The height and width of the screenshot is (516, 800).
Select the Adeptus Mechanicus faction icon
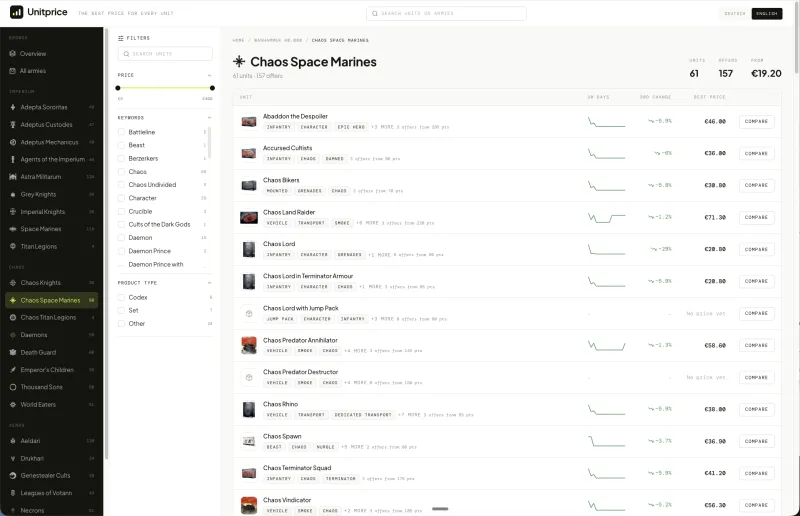pos(13,142)
